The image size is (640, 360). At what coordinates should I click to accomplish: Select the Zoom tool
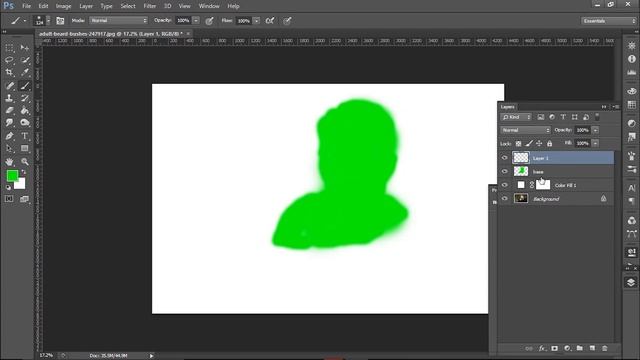tap(25, 162)
